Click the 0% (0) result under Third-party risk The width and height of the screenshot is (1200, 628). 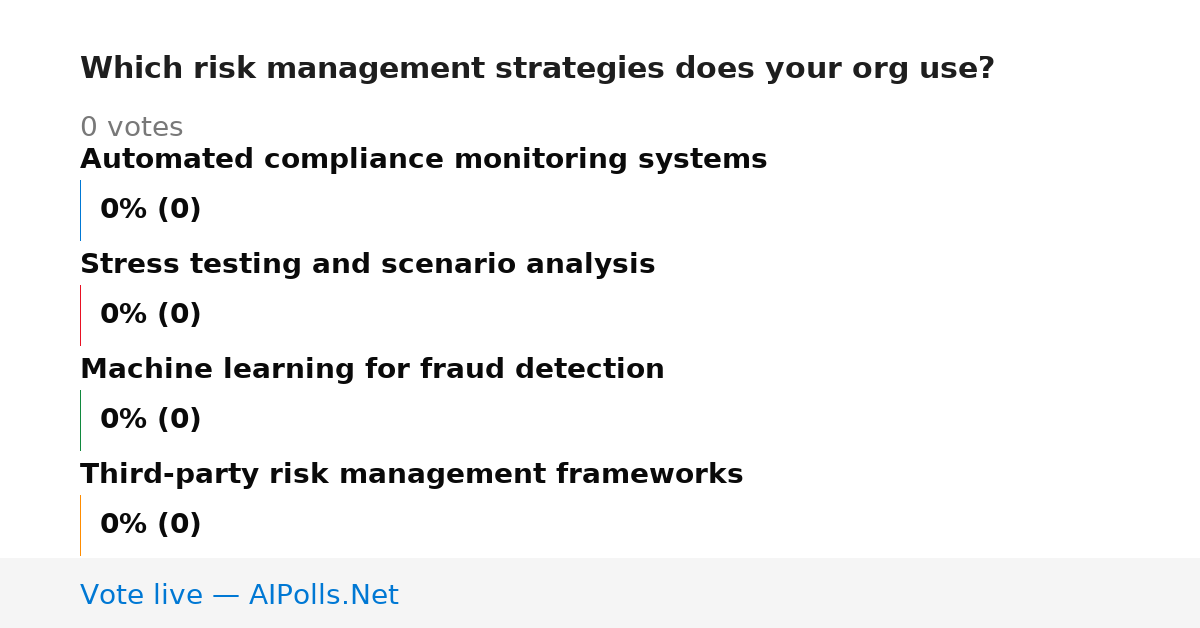pyautogui.click(x=150, y=525)
